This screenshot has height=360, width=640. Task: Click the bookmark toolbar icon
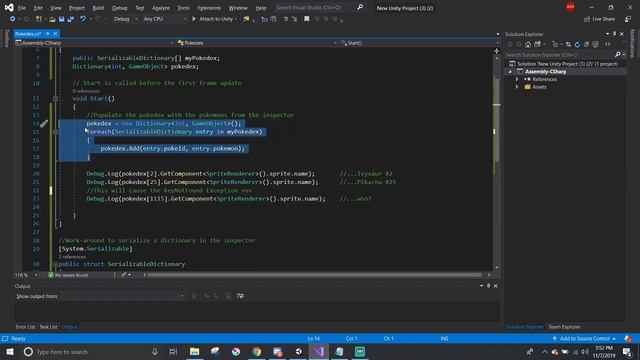coord(306,19)
